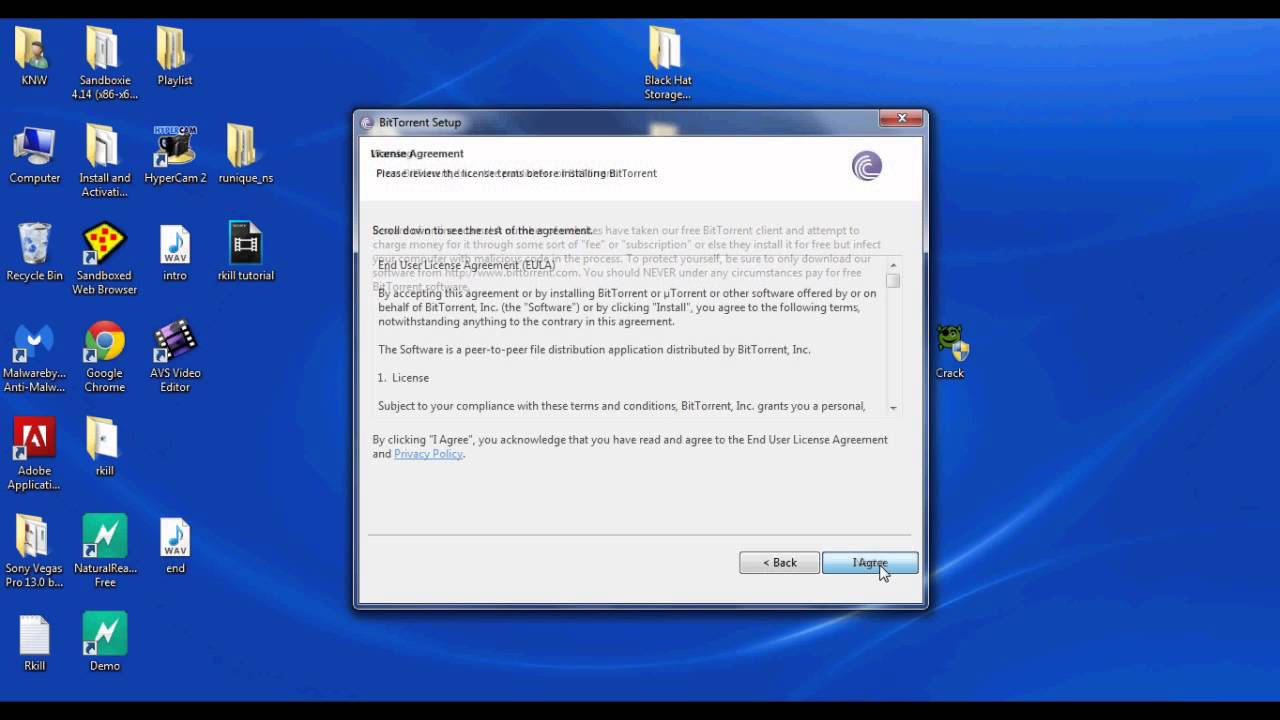This screenshot has height=720, width=1280.
Task: Select the Recycle Bin icon
Action: coord(34,251)
